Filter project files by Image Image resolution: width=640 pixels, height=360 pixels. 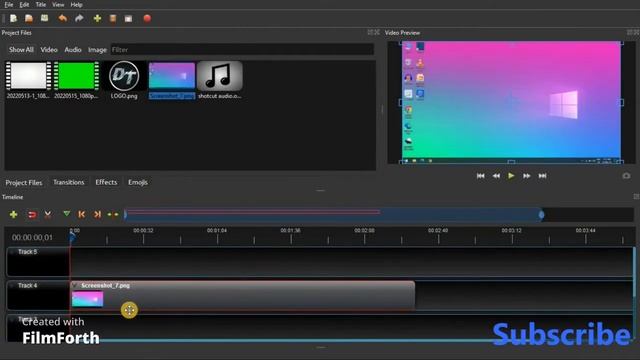tap(97, 50)
